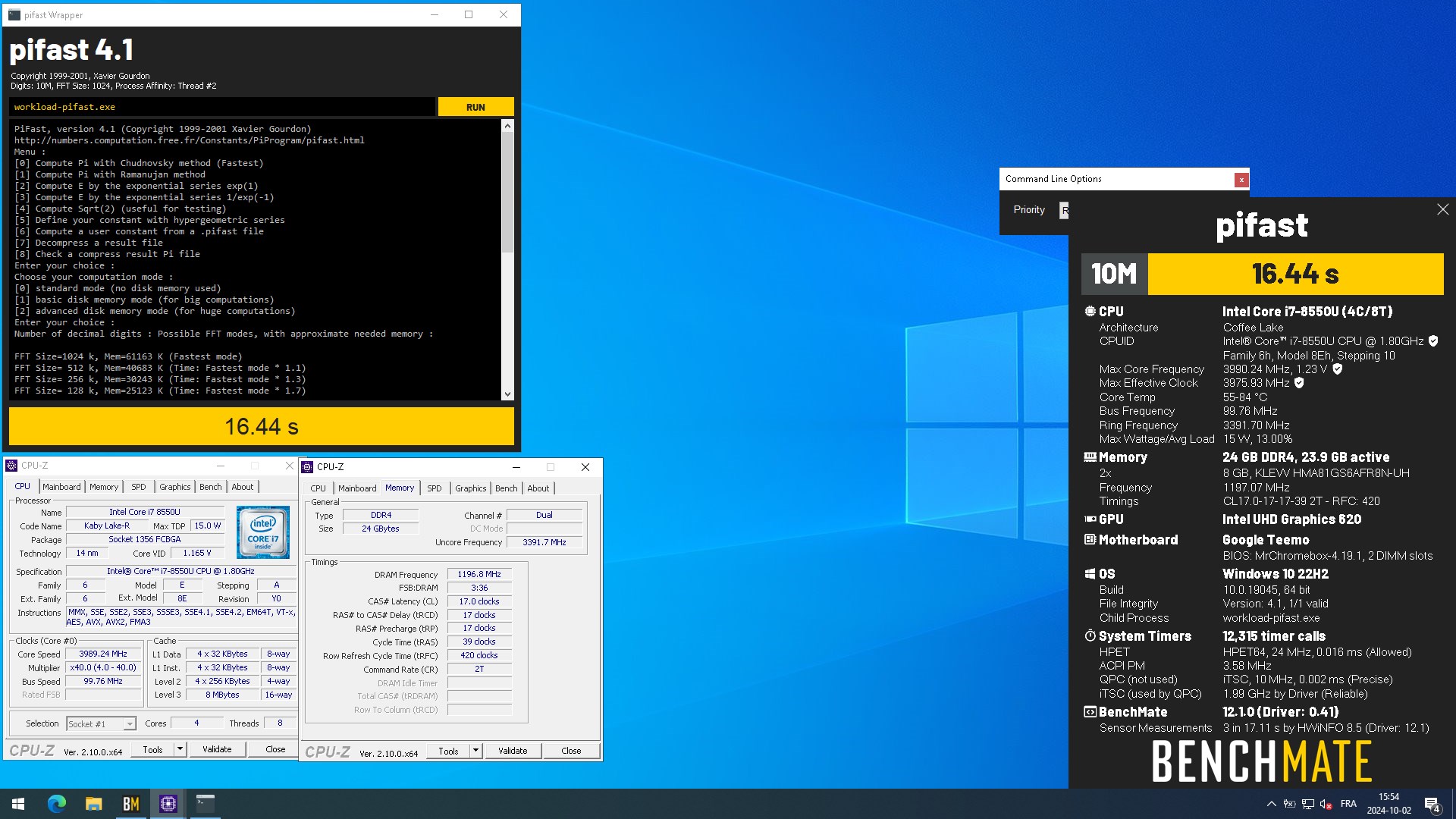This screenshot has height=819, width=1456.
Task: Click the Memory section icon in BenchMate panel
Action: point(1090,457)
